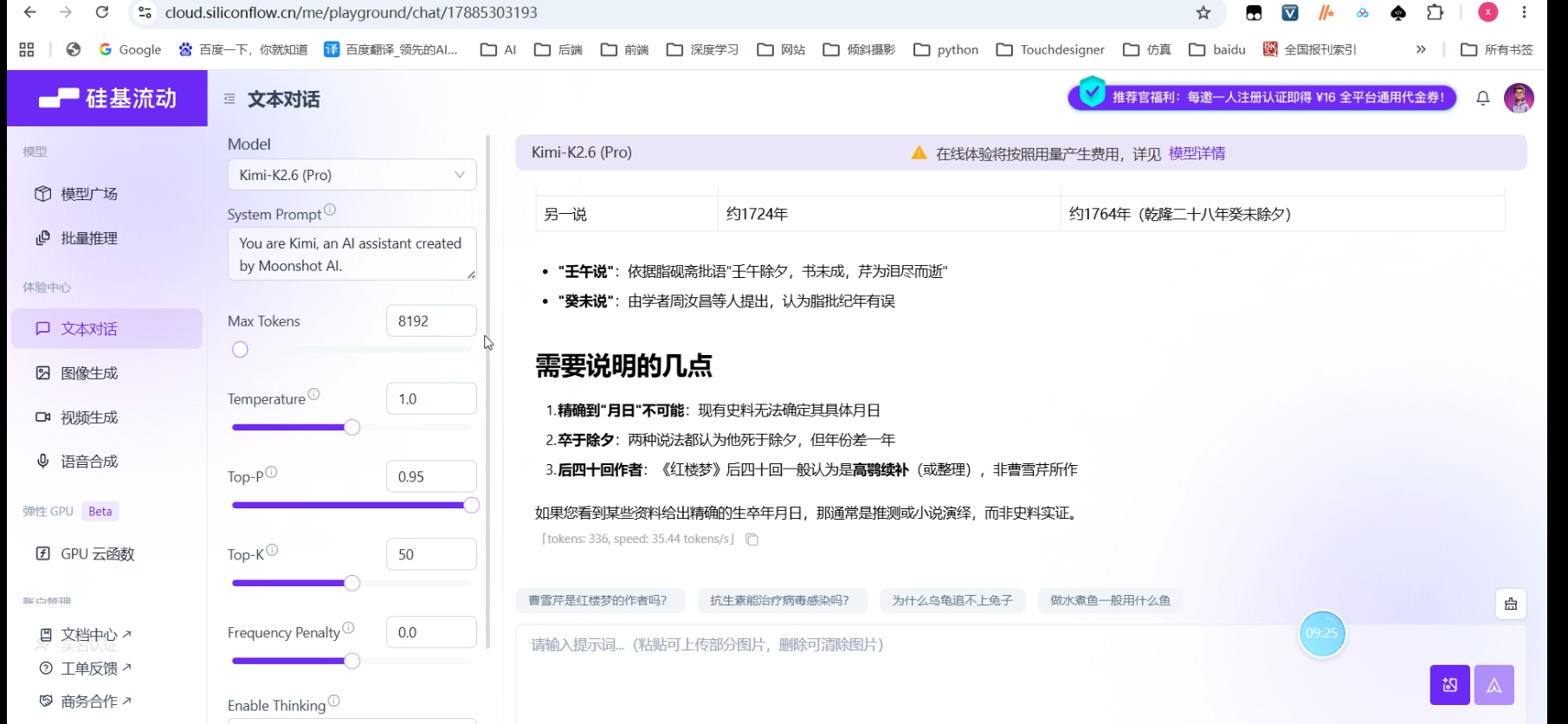Choose suggestion 为什么乌龟追不上兔子
This screenshot has width=1568, height=724.
click(x=952, y=600)
